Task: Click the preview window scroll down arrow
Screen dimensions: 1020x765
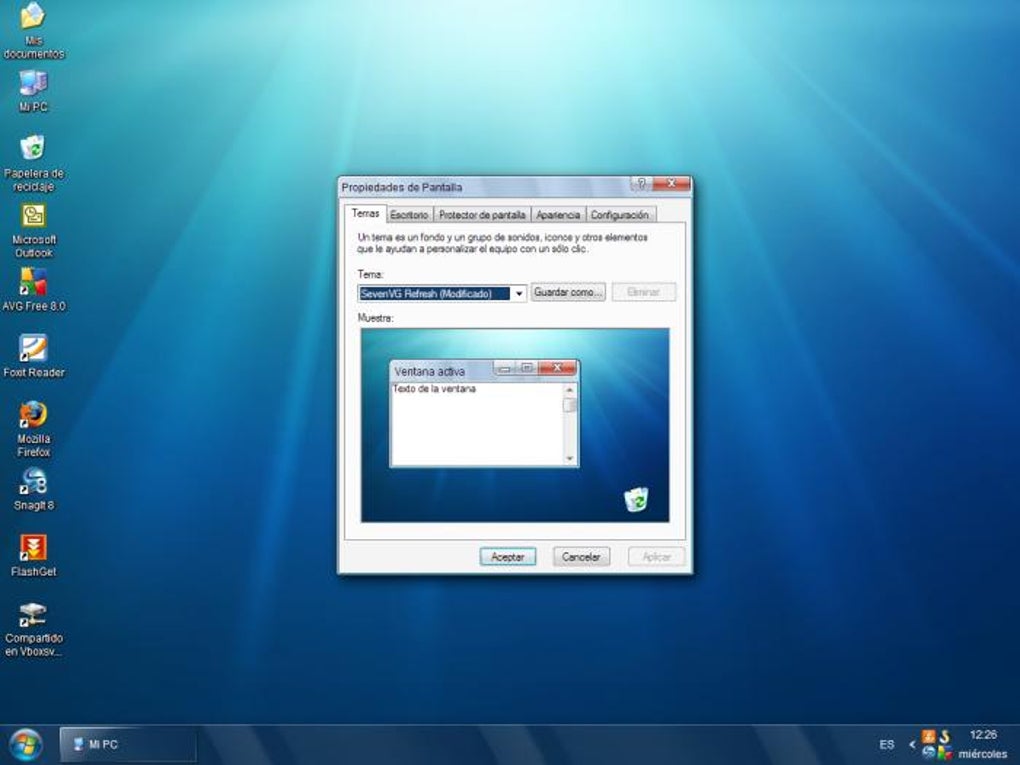Action: click(570, 459)
